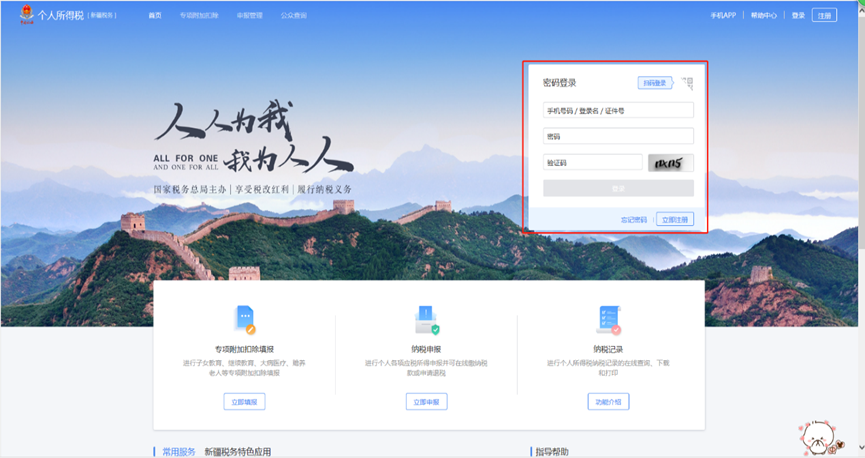Click the 手机APP link in header
865x458 pixels.
[722, 16]
